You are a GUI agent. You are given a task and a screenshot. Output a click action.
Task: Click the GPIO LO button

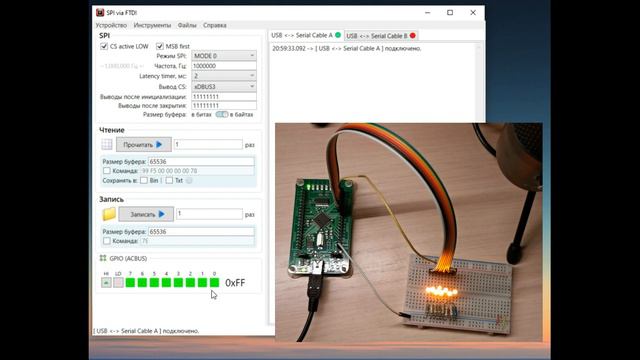[118, 282]
